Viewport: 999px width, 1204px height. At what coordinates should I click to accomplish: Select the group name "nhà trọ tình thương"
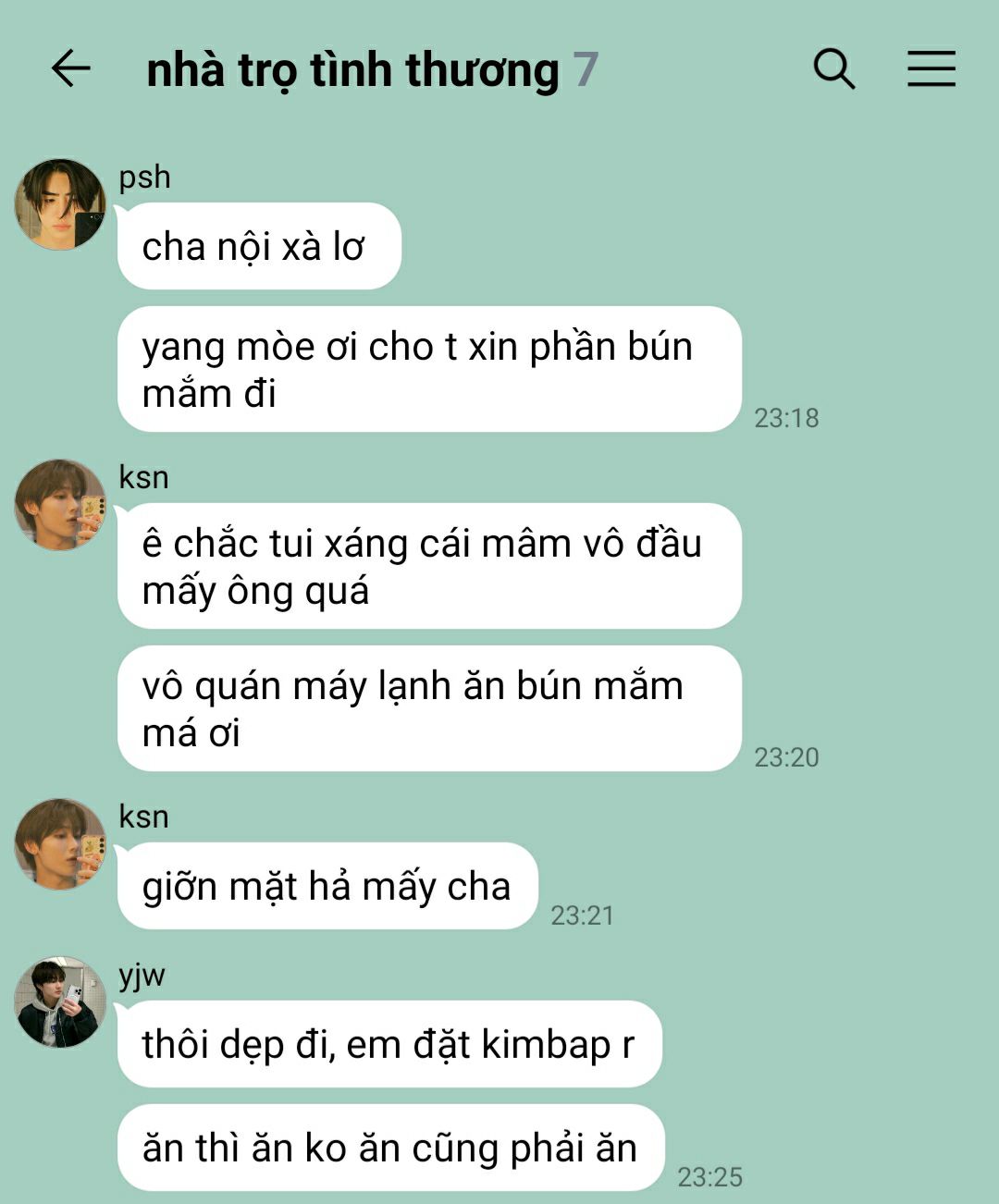click(x=352, y=70)
